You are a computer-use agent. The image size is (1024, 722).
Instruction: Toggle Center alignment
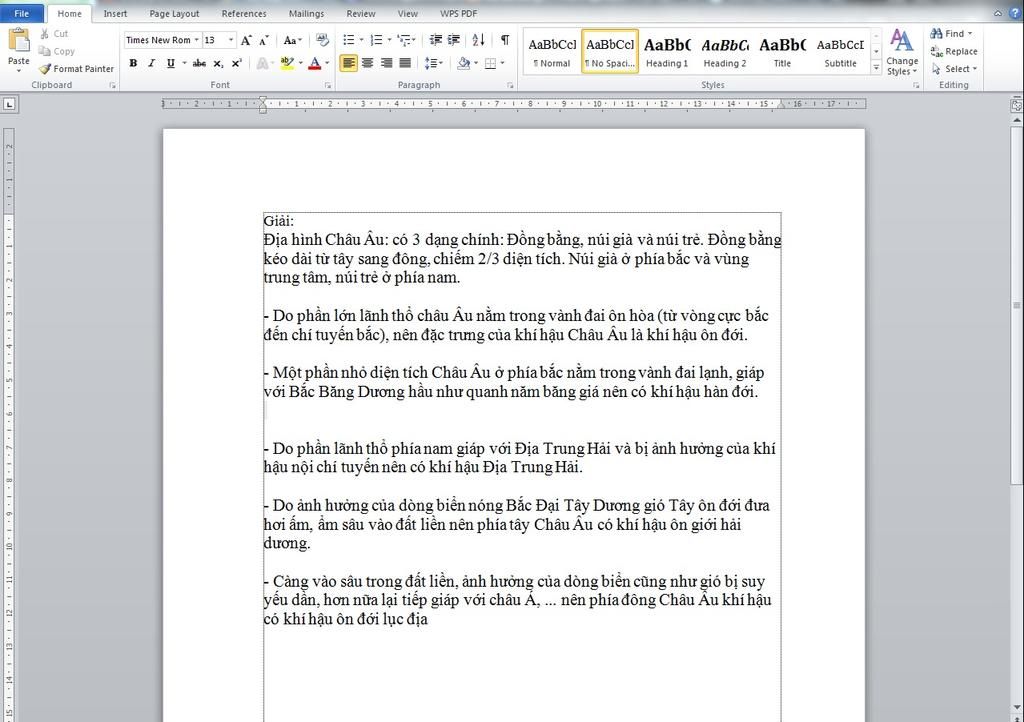pos(368,63)
